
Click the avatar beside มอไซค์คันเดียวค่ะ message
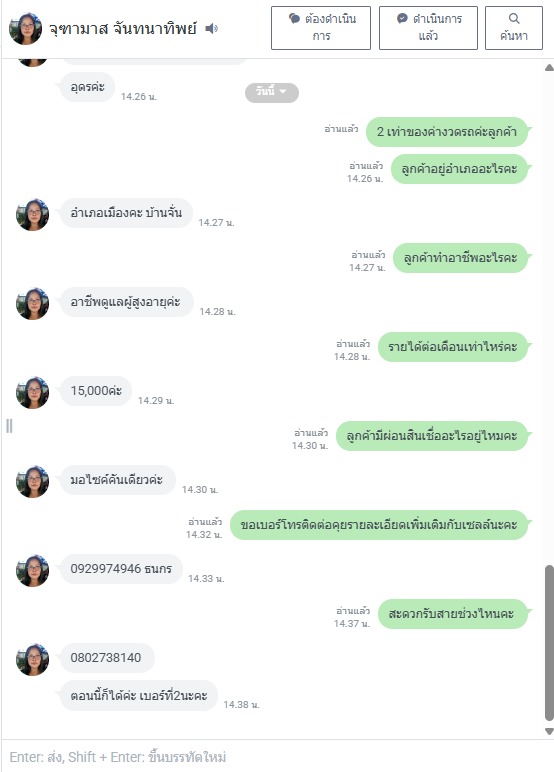[x=33, y=482]
